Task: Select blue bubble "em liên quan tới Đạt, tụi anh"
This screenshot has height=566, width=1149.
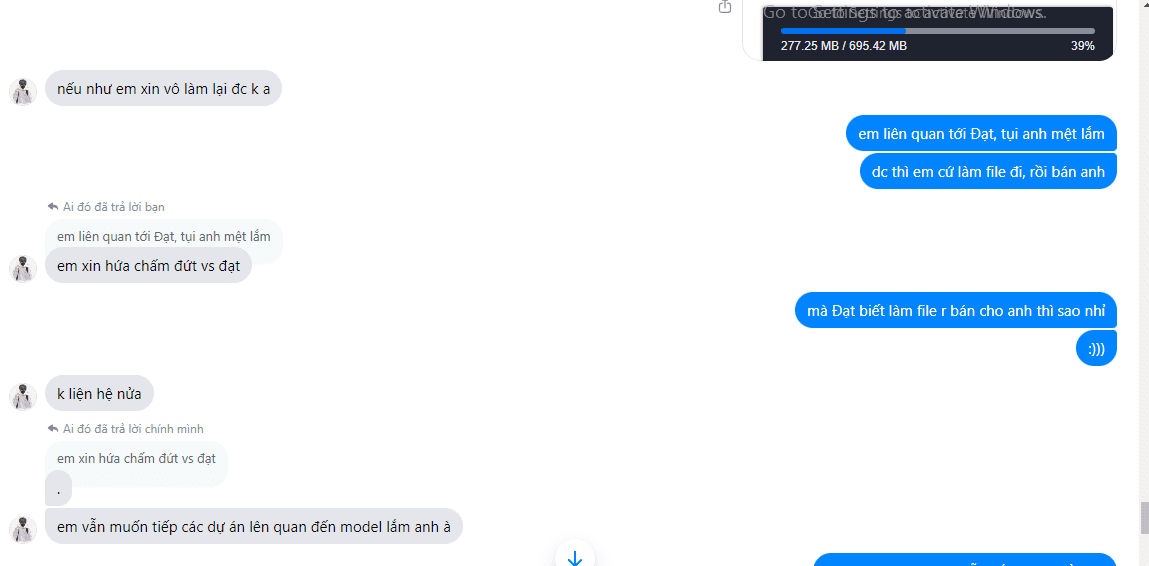Action: click(981, 133)
